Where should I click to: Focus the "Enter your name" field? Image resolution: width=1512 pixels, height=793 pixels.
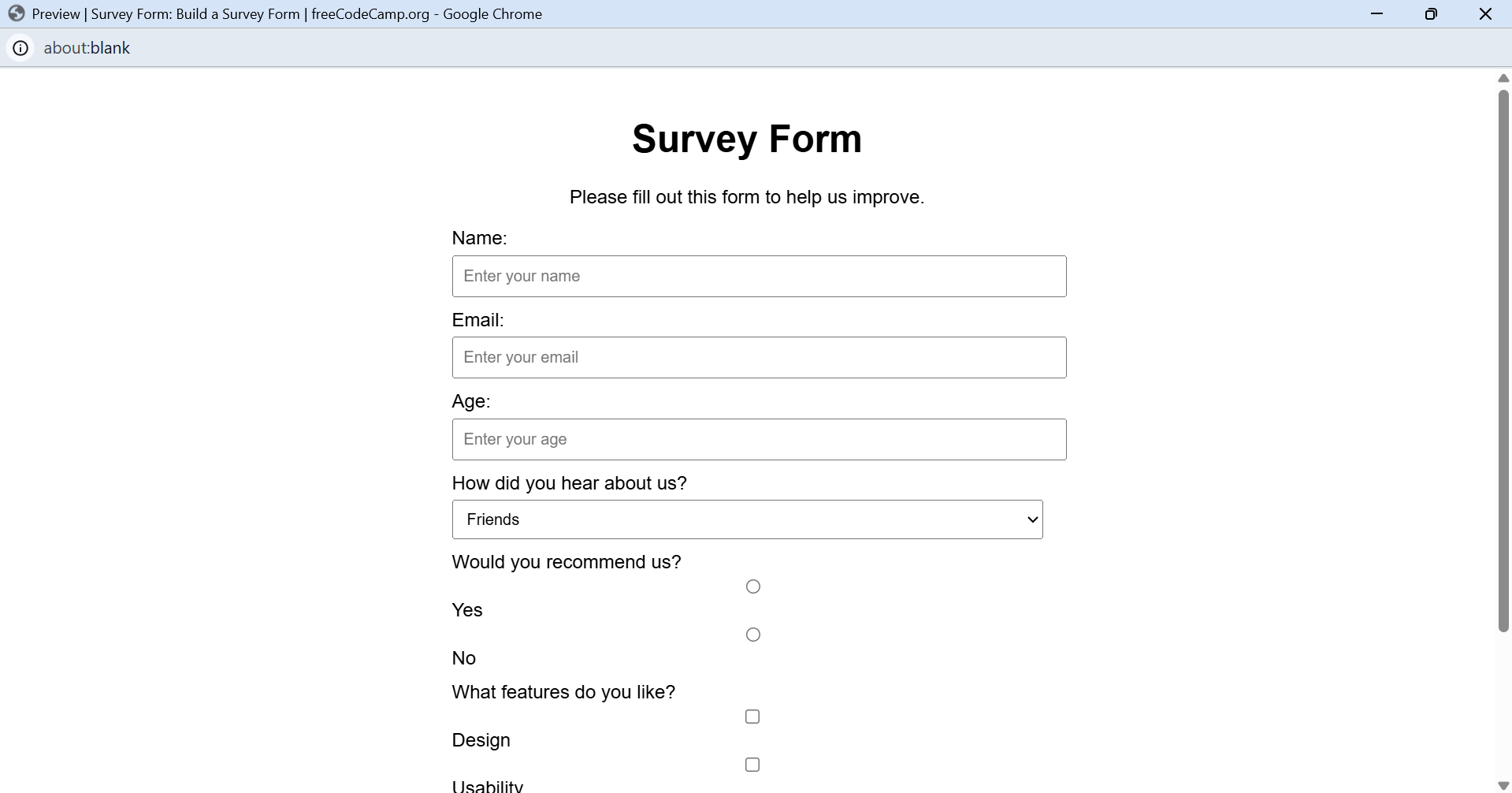coord(759,276)
